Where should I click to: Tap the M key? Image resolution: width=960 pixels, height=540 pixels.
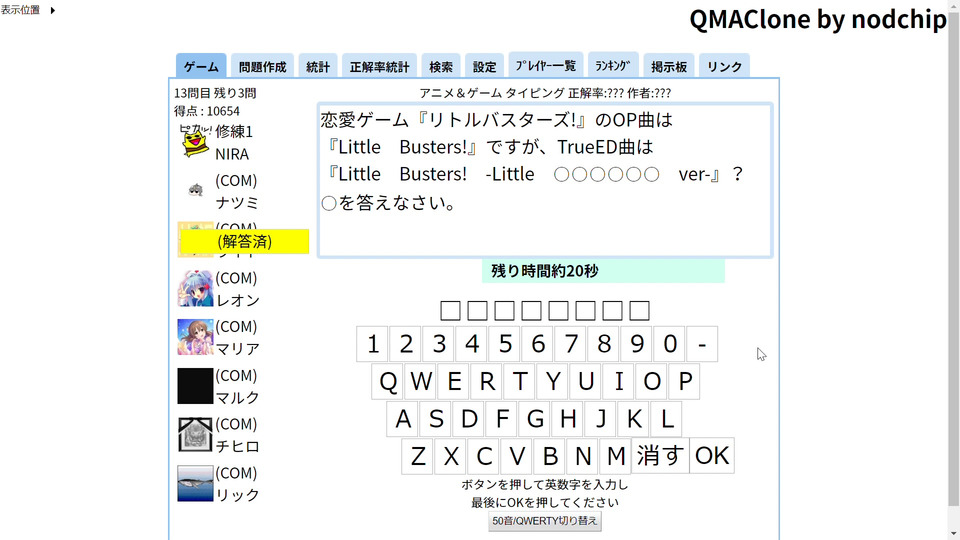point(616,456)
